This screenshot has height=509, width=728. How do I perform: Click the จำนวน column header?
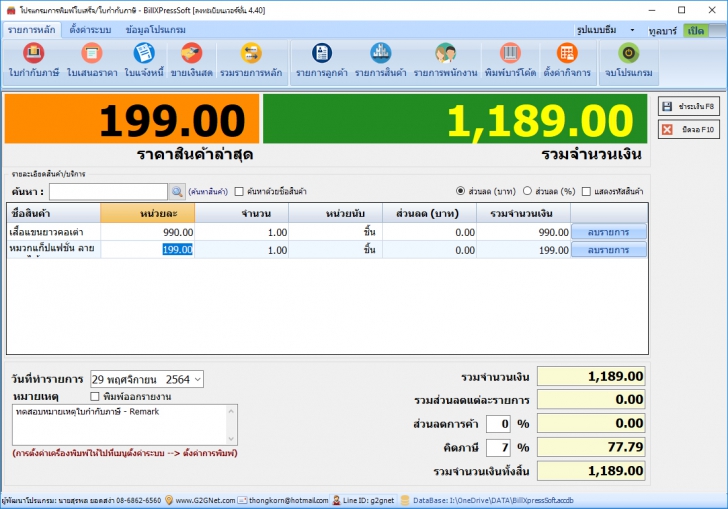(x=242, y=213)
